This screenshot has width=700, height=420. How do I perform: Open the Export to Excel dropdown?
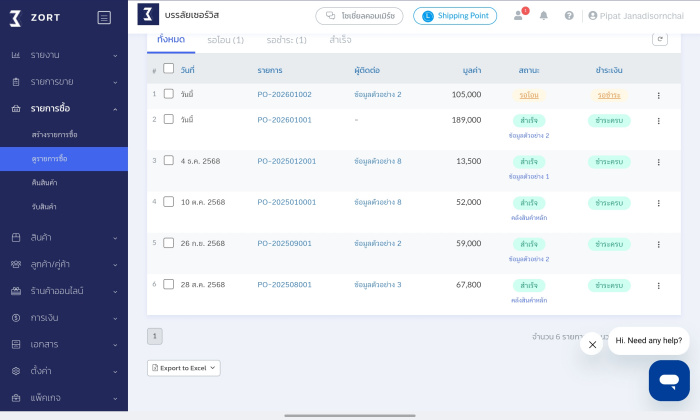tap(184, 368)
